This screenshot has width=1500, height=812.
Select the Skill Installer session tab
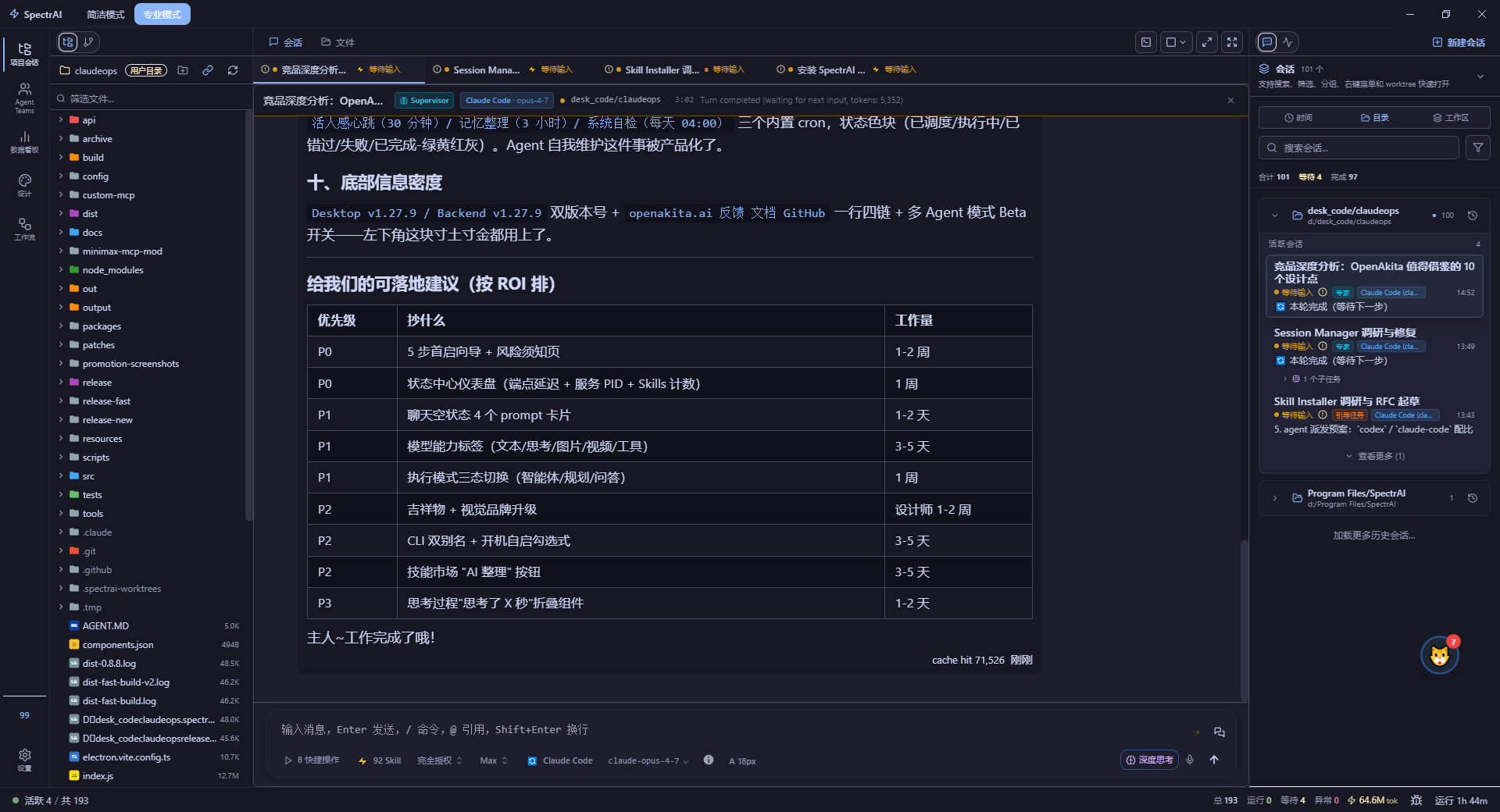click(x=683, y=69)
